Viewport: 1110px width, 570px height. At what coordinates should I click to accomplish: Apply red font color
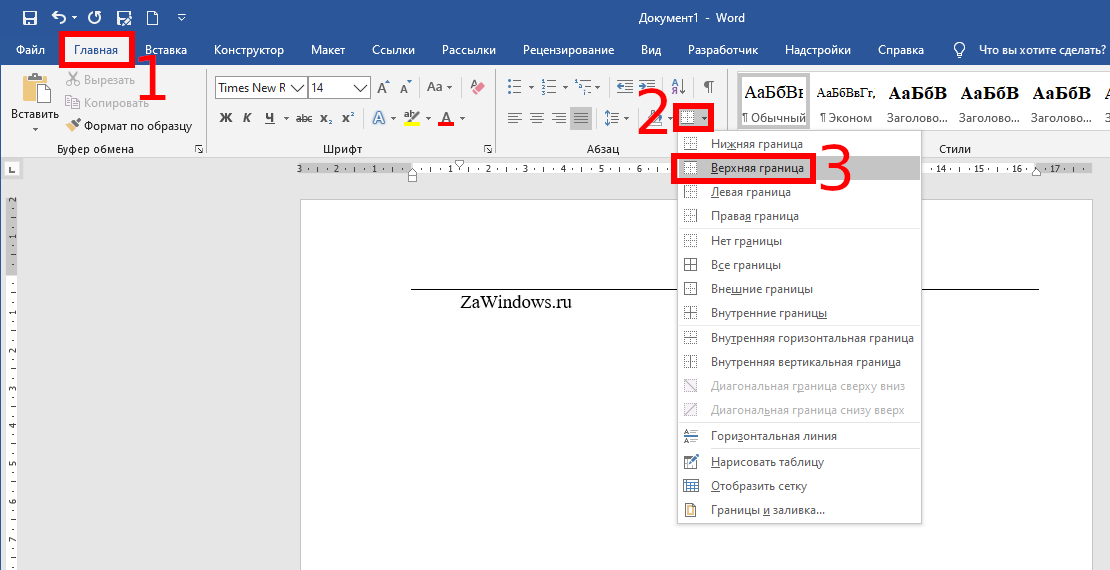pyautogui.click(x=445, y=118)
